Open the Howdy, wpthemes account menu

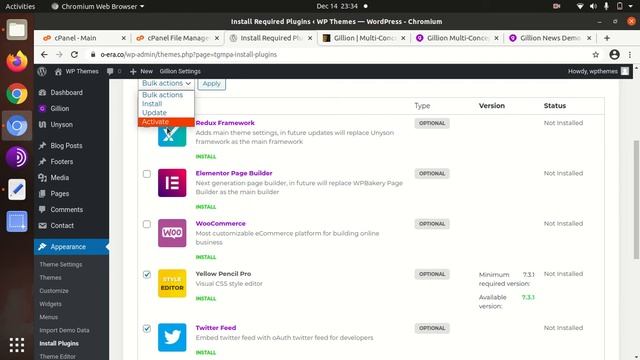(x=598, y=71)
